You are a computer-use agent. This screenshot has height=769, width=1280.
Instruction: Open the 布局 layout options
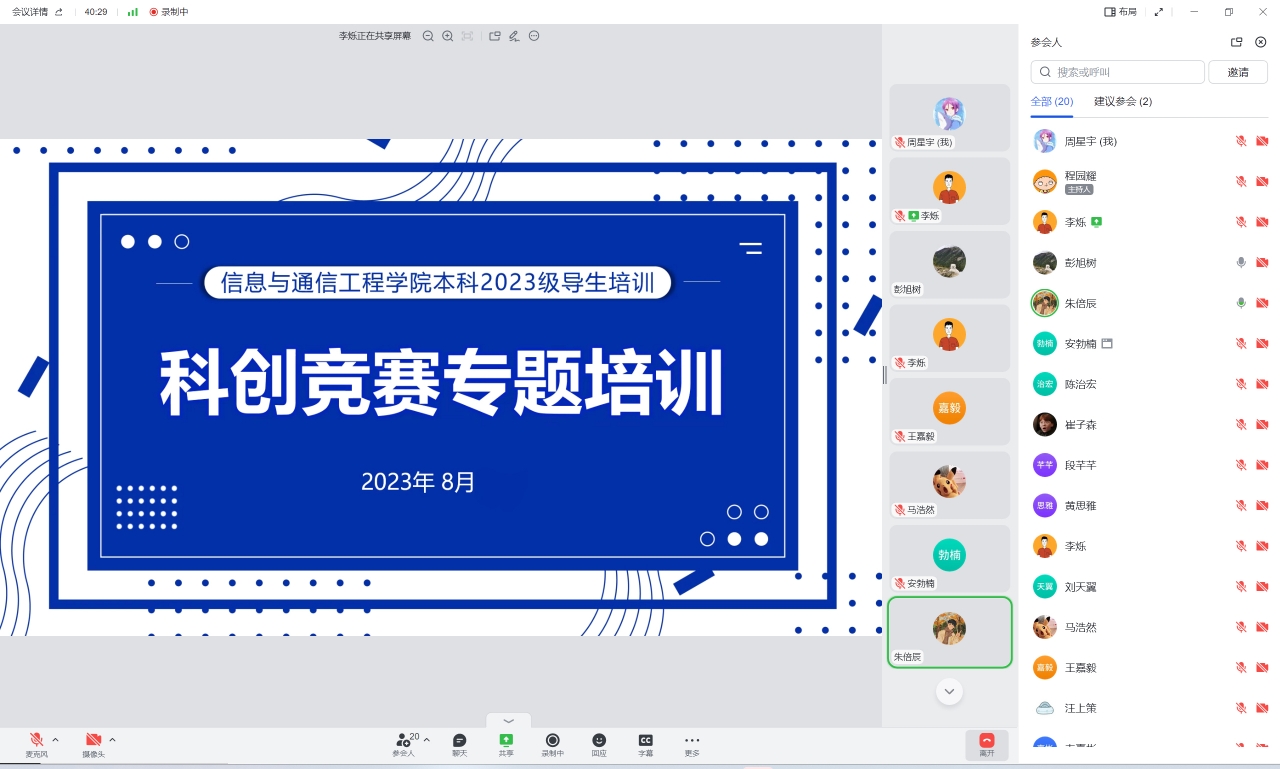[1120, 12]
